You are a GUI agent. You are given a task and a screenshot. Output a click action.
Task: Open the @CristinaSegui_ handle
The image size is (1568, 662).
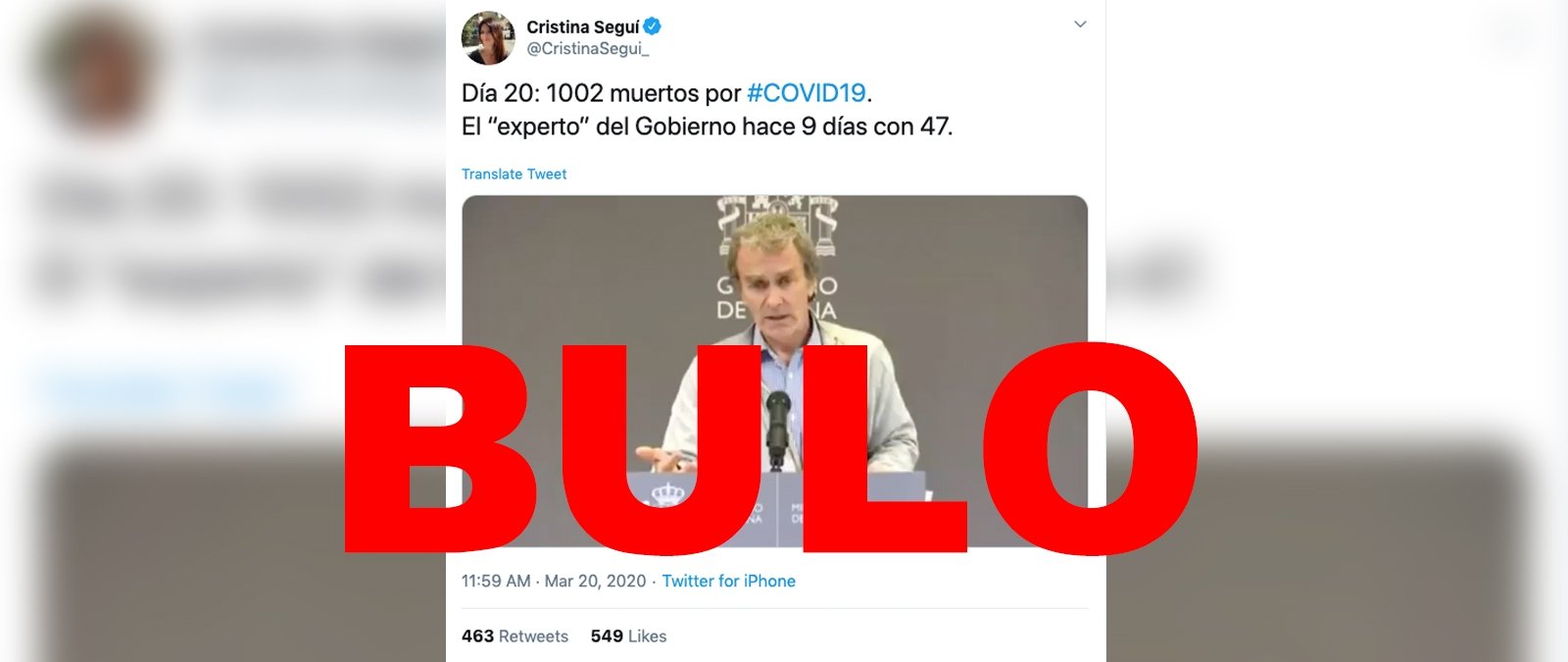587,48
